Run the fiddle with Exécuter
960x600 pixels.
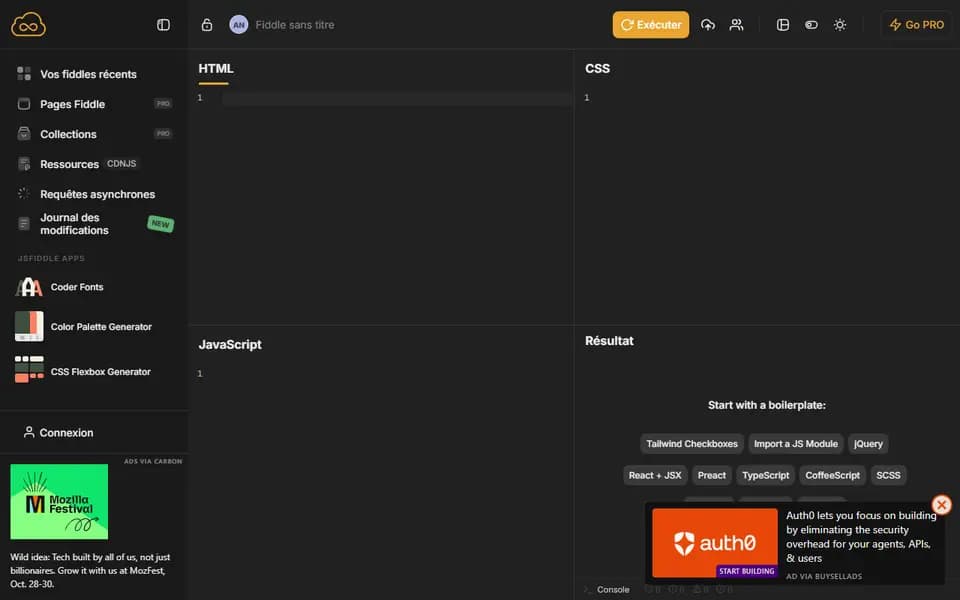(651, 24)
